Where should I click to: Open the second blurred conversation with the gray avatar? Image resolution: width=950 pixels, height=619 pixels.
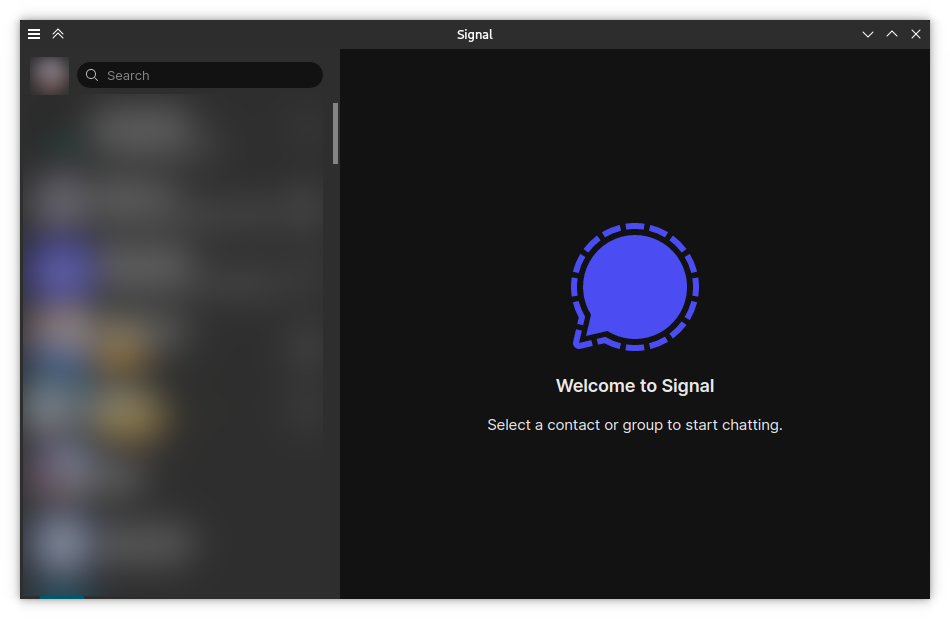coord(177,197)
